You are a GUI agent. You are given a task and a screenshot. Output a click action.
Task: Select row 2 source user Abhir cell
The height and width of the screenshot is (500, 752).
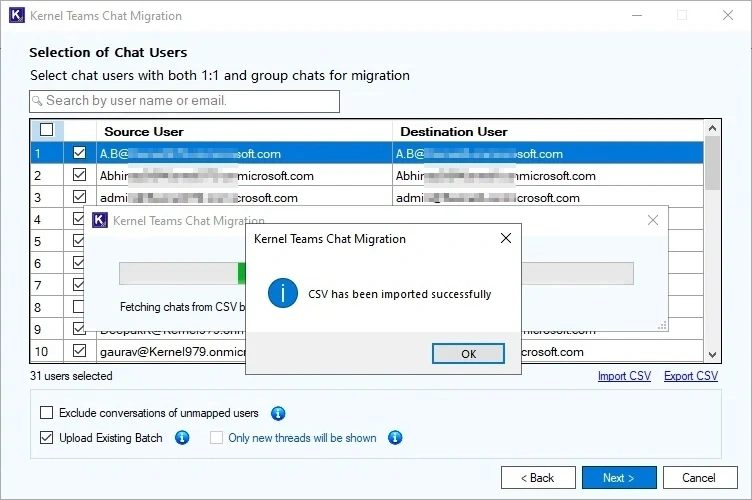tap(245, 175)
